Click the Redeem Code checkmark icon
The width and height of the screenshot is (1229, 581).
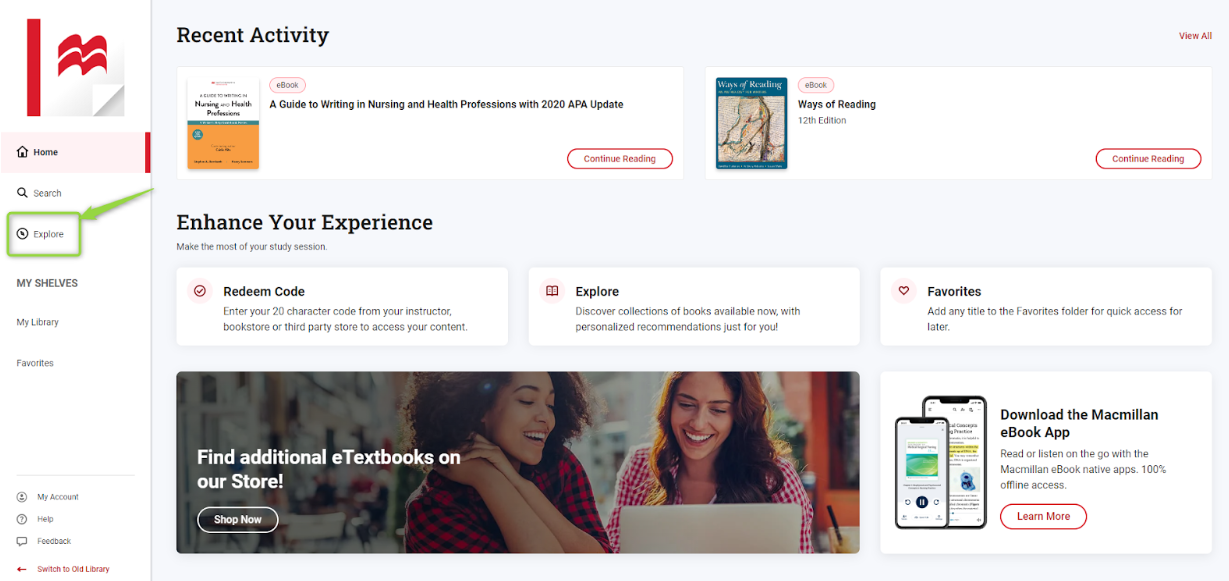point(200,291)
